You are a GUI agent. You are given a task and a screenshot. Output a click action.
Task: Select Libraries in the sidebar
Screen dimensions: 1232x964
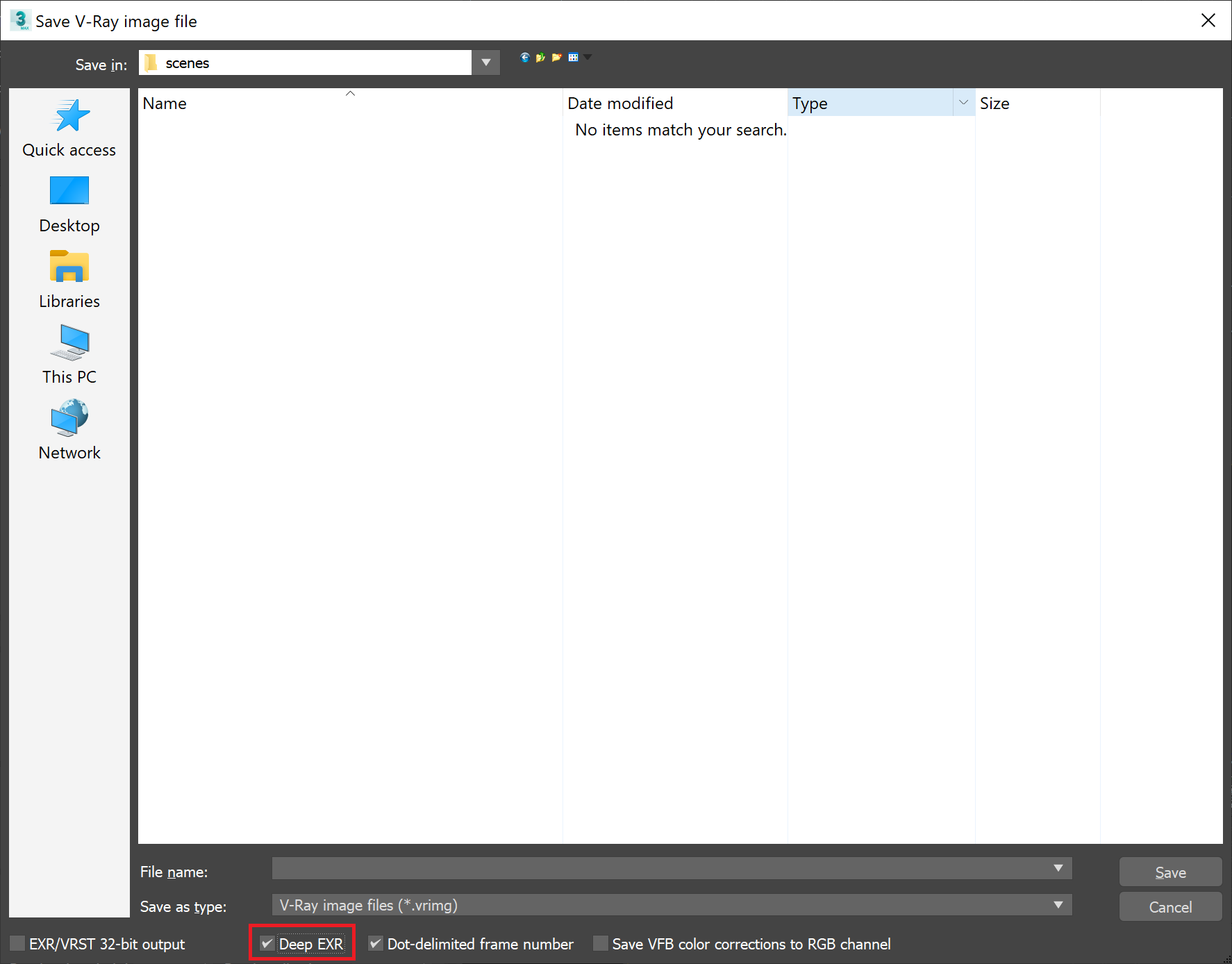(x=69, y=280)
